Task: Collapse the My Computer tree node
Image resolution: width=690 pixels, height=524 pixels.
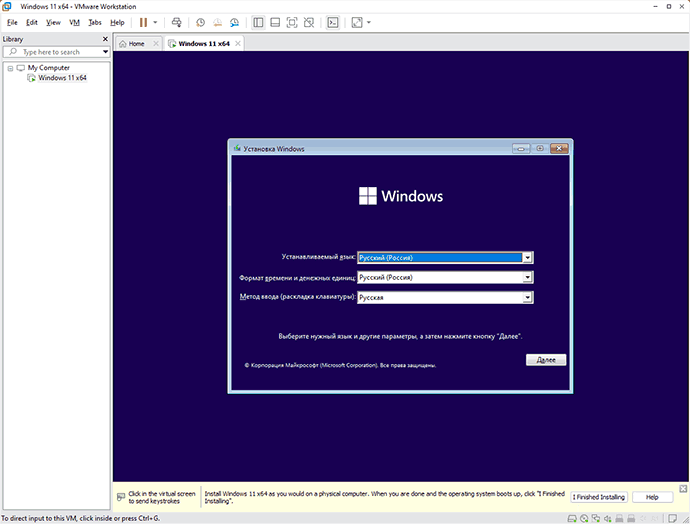Action: click(10, 68)
